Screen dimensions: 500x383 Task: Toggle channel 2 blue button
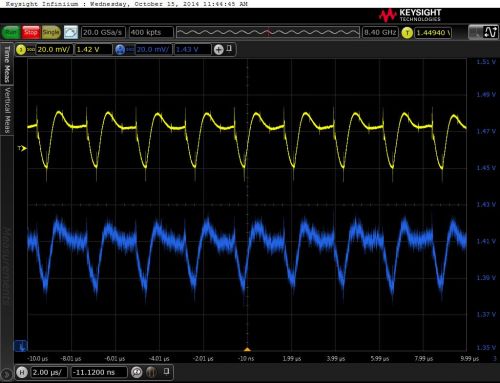(x=120, y=50)
